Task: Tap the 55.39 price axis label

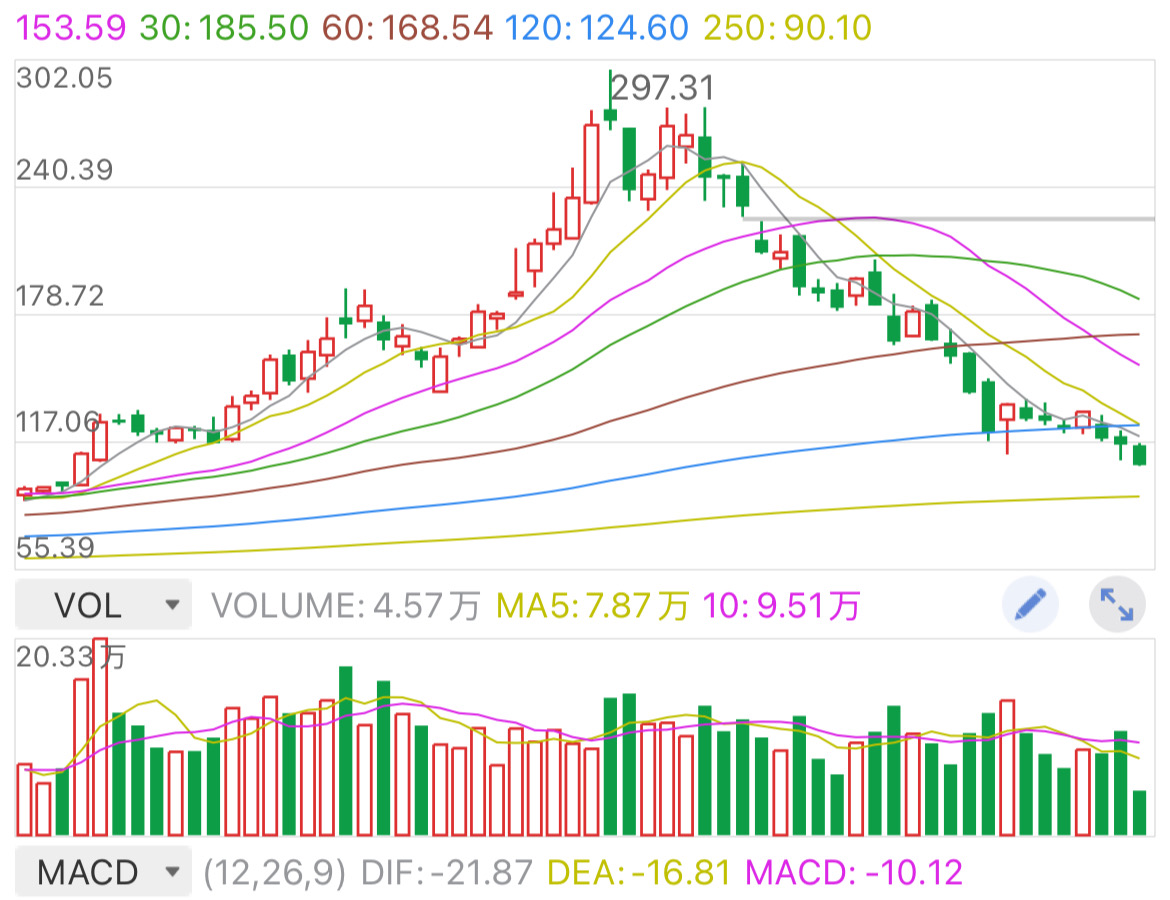Action: [55, 548]
